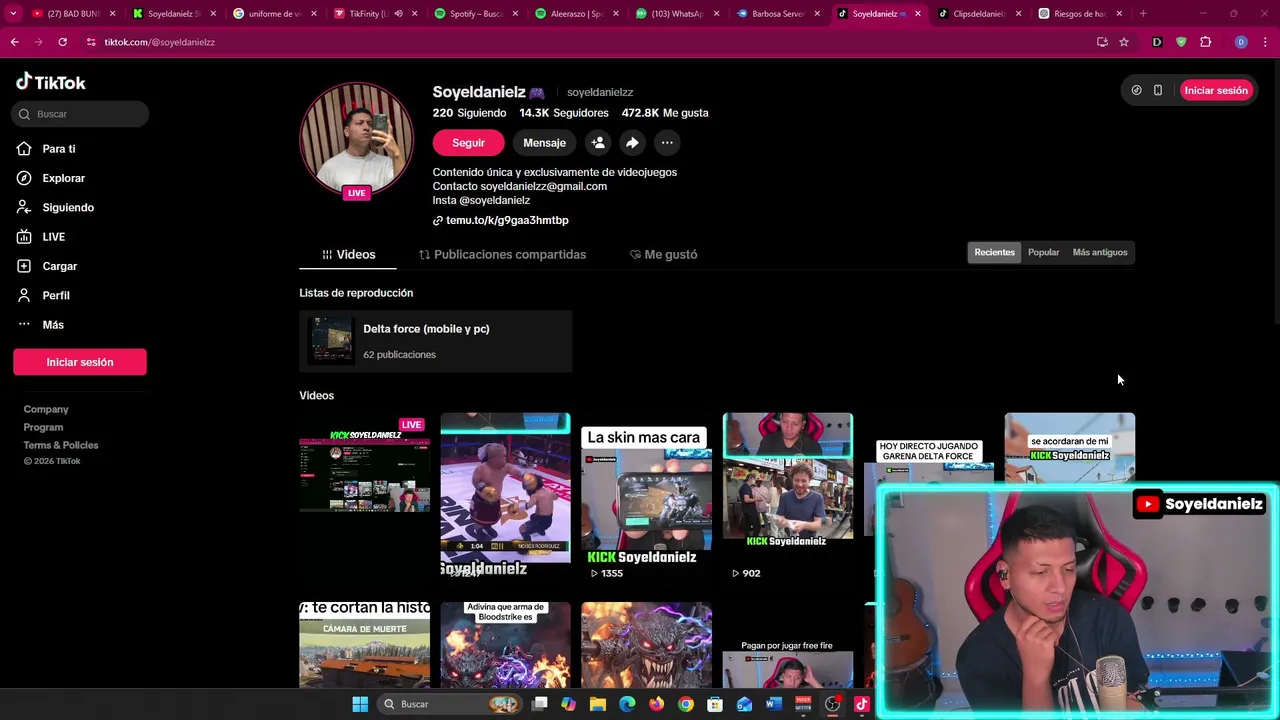Open new browser tab with plus
The width and height of the screenshot is (1280, 720).
(x=1143, y=14)
